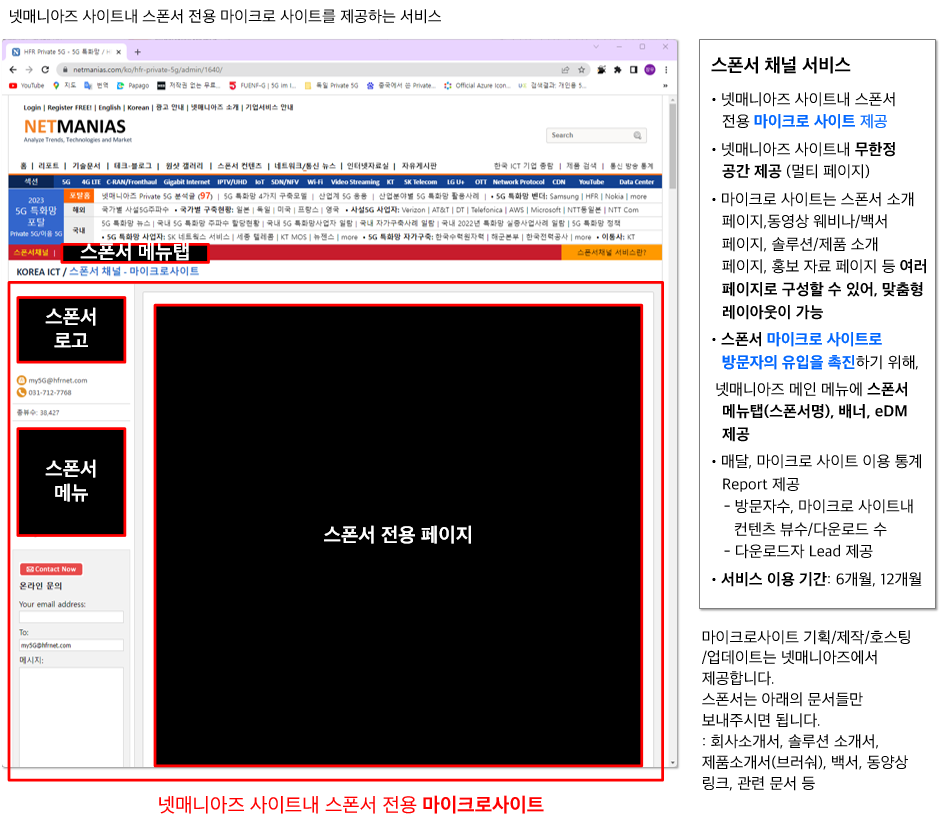Click the 스폰서 메뉴 sponsor menu box

[71, 481]
